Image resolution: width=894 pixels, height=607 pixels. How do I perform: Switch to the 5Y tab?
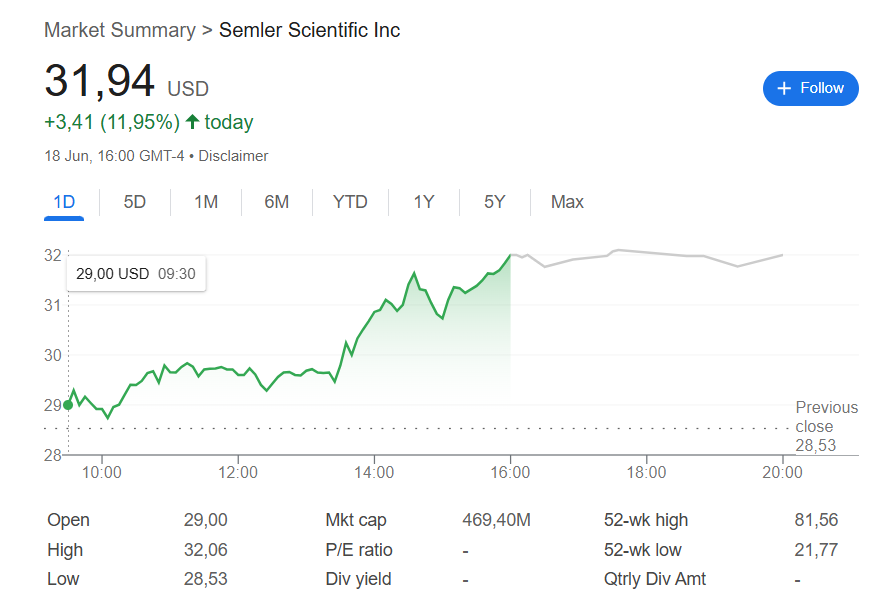pyautogui.click(x=495, y=202)
